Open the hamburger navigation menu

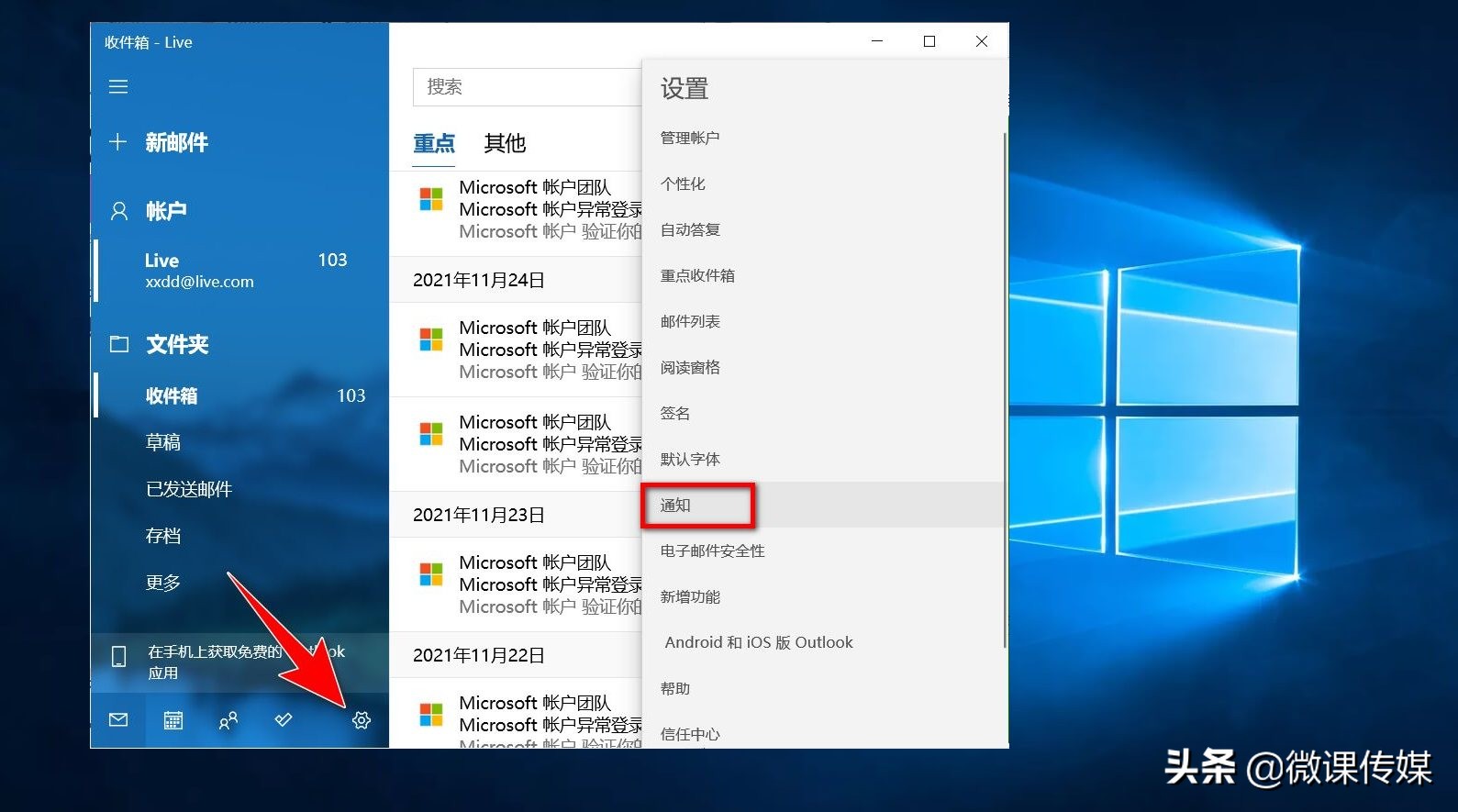coord(118,87)
